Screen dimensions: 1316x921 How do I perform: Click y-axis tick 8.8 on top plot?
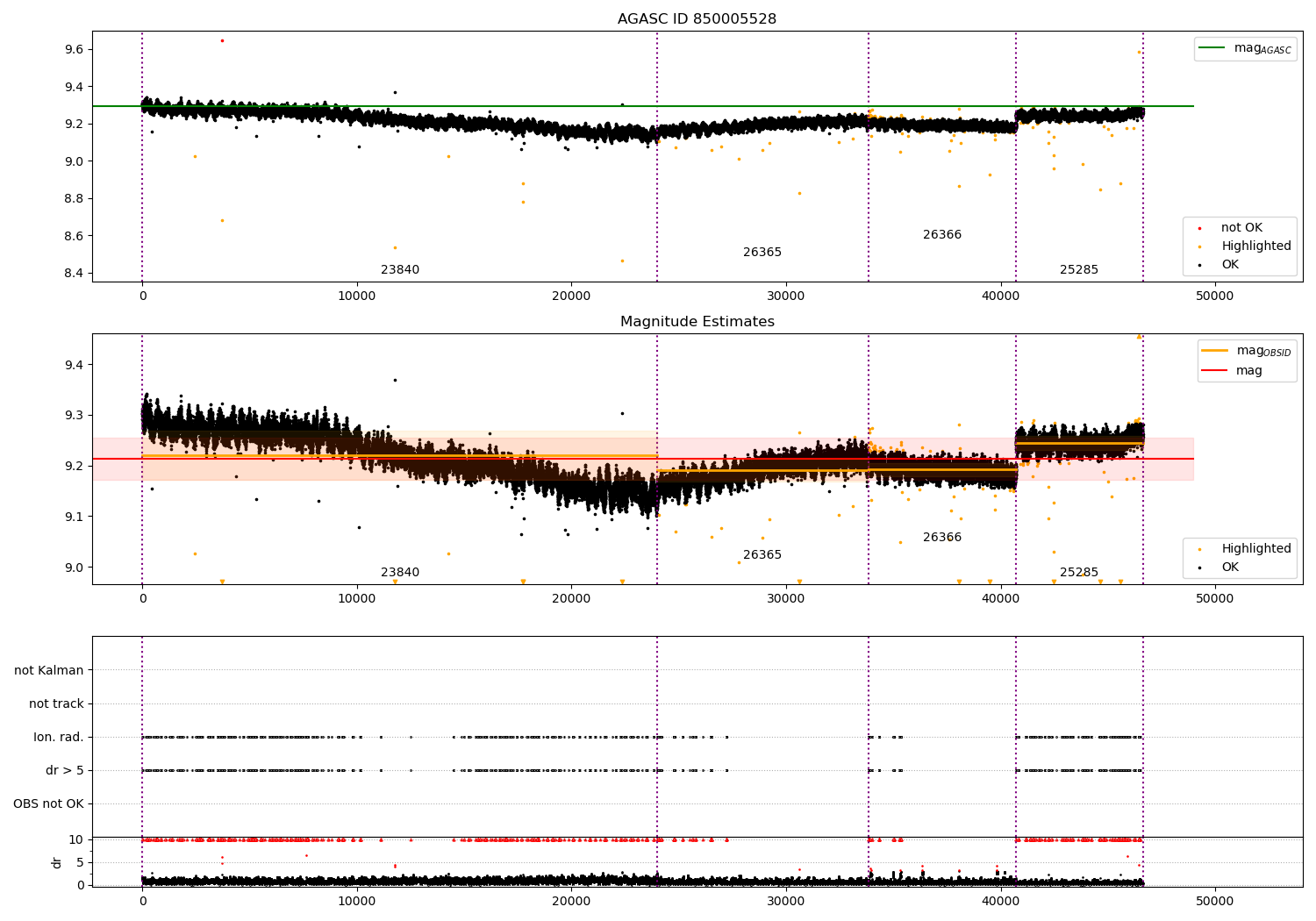click(x=74, y=199)
